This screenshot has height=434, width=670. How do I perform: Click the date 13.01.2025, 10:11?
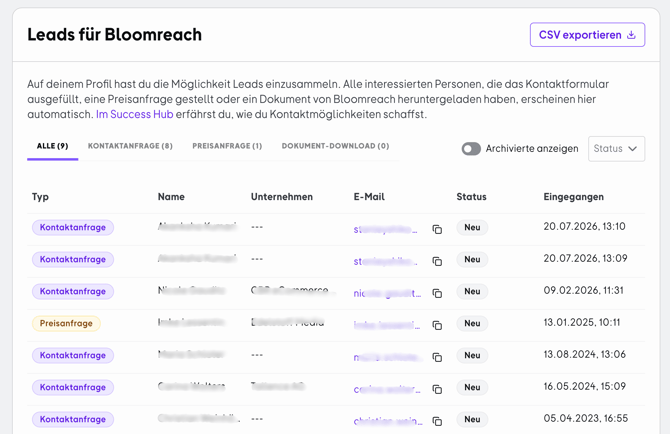[x=582, y=323]
